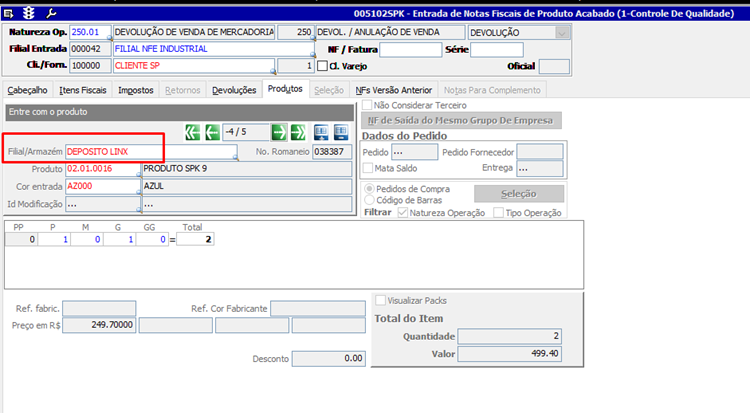Image resolution: width=750 pixels, height=413 pixels.
Task: Switch to the Itens Fiscais tab
Action: 83,90
